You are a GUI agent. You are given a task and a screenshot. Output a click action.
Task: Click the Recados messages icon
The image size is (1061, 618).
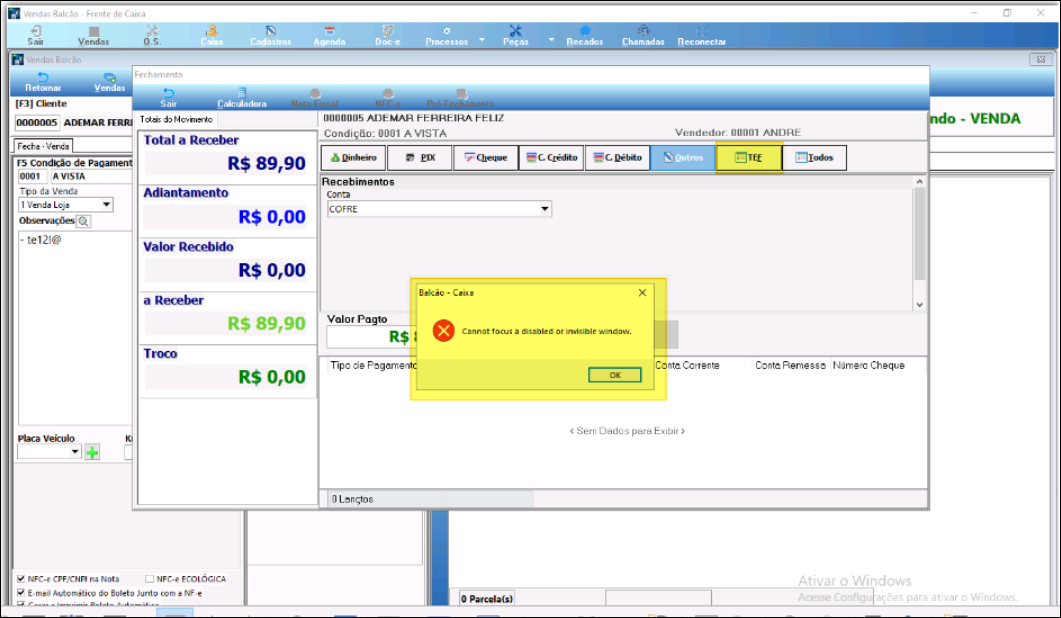[x=584, y=35]
